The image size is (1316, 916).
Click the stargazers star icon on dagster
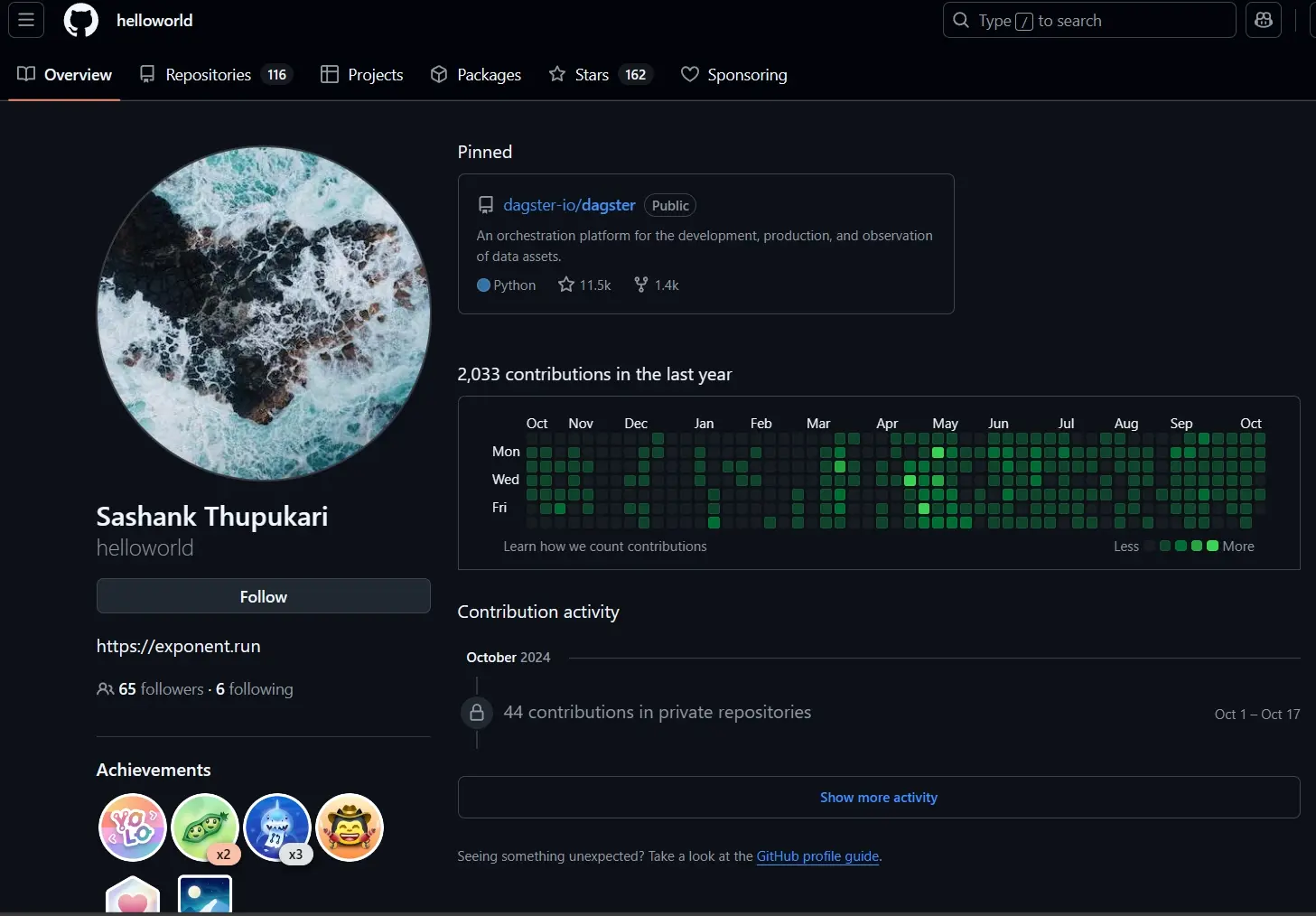(x=566, y=285)
